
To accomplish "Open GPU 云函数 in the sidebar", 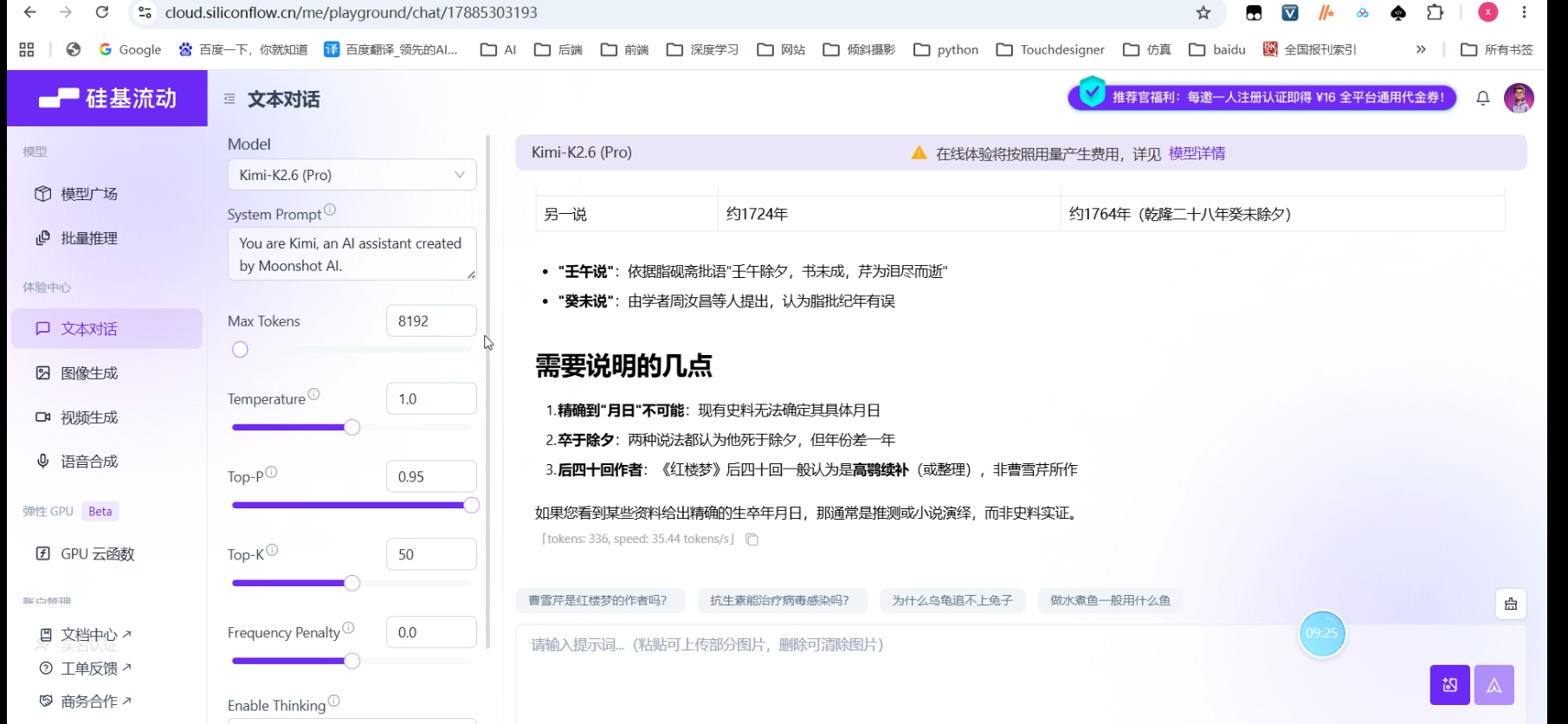I will pyautogui.click(x=107, y=554).
